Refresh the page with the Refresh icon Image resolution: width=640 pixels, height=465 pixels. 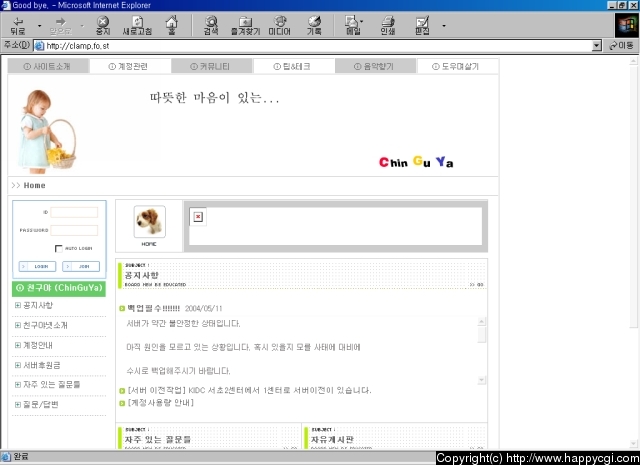(x=138, y=26)
